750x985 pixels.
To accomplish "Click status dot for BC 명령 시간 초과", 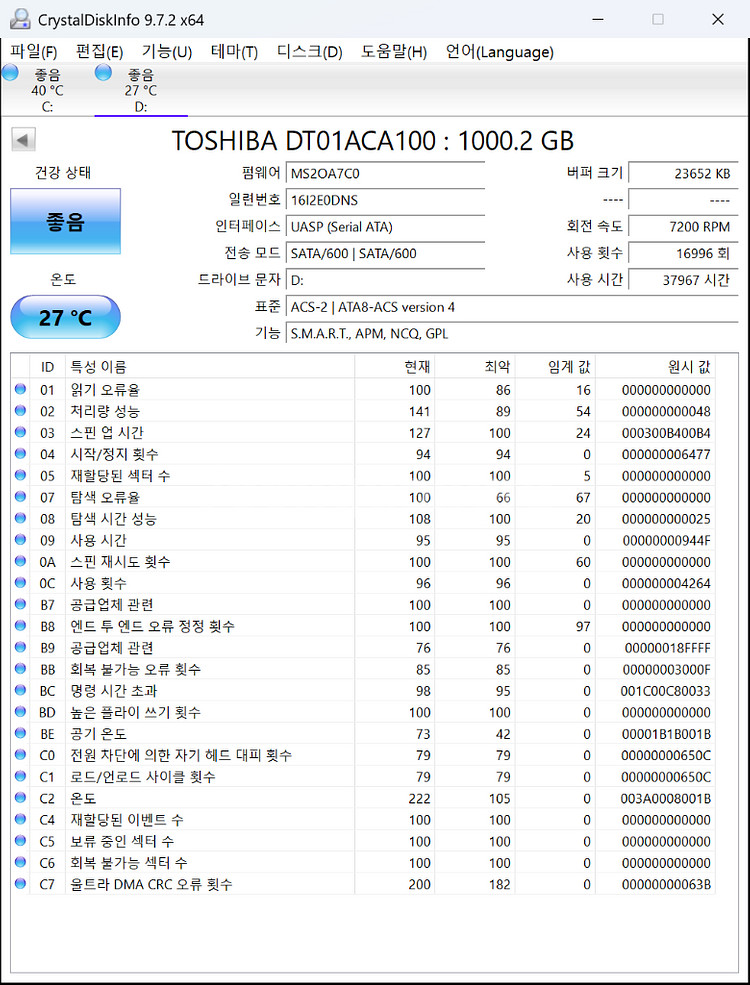I will [x=20, y=690].
